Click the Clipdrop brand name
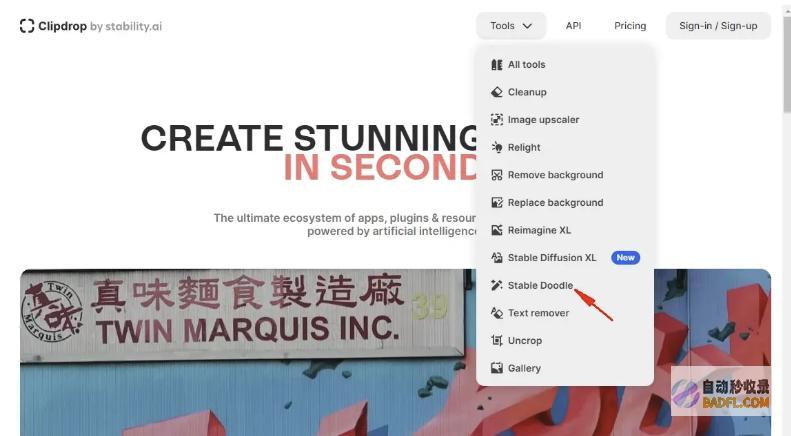This screenshot has height=436, width=791. pyautogui.click(x=63, y=26)
